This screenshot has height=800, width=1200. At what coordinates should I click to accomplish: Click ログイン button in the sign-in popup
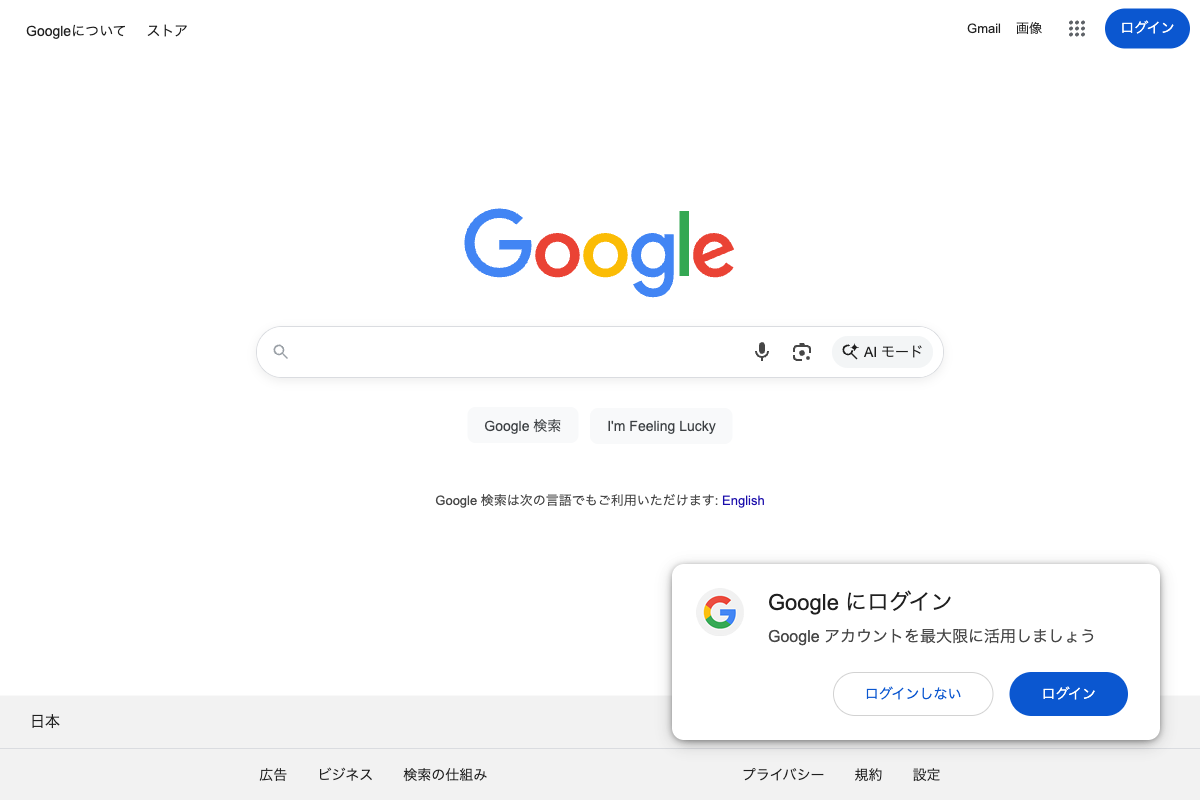click(x=1069, y=694)
